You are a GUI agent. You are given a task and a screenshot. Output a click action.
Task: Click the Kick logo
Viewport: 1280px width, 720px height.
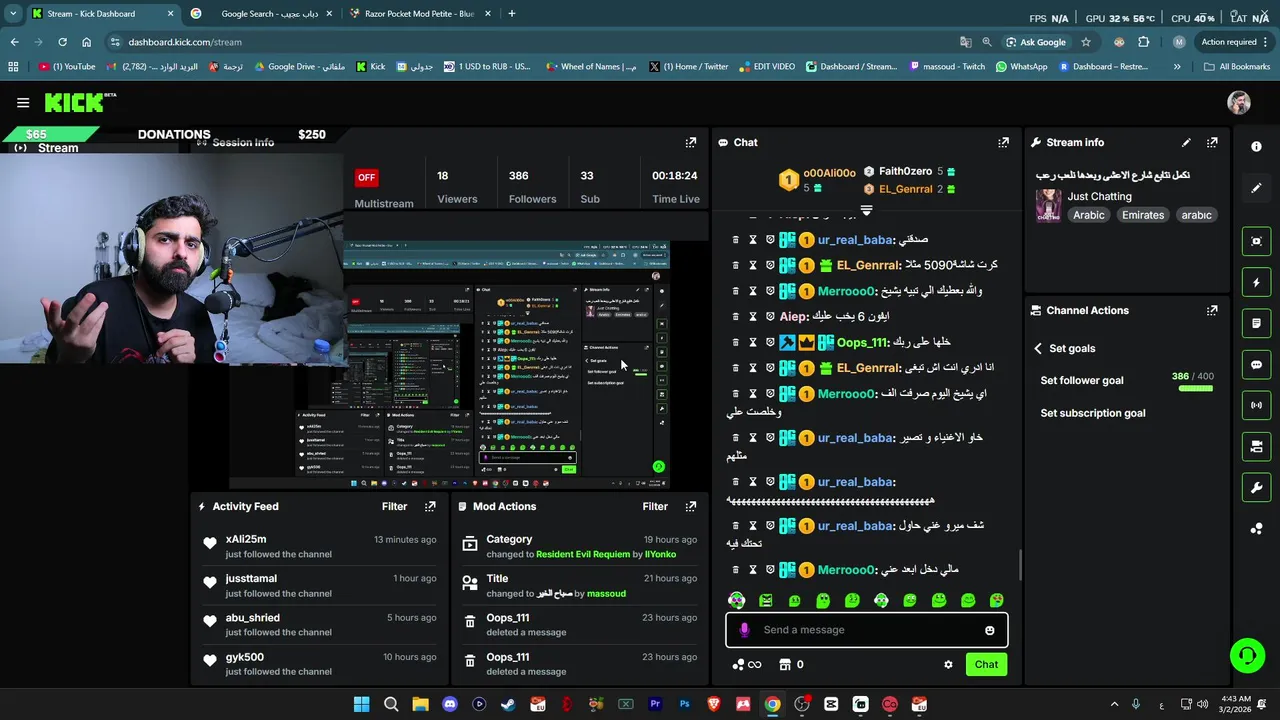pyautogui.click(x=79, y=102)
